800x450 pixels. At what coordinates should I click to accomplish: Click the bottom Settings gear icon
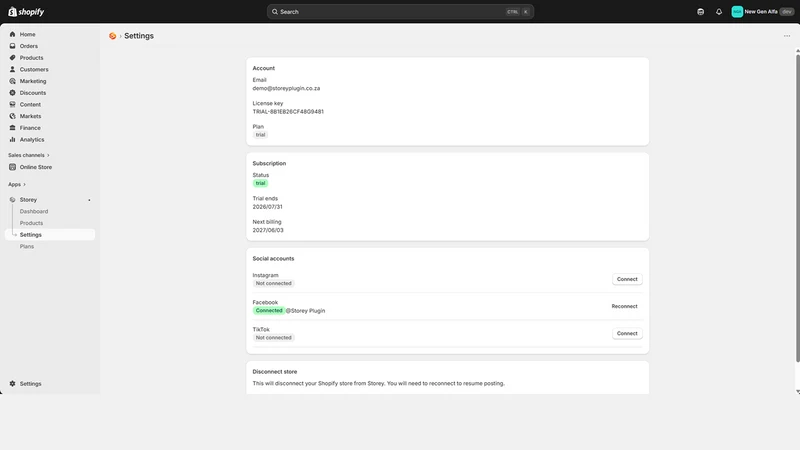point(12,384)
